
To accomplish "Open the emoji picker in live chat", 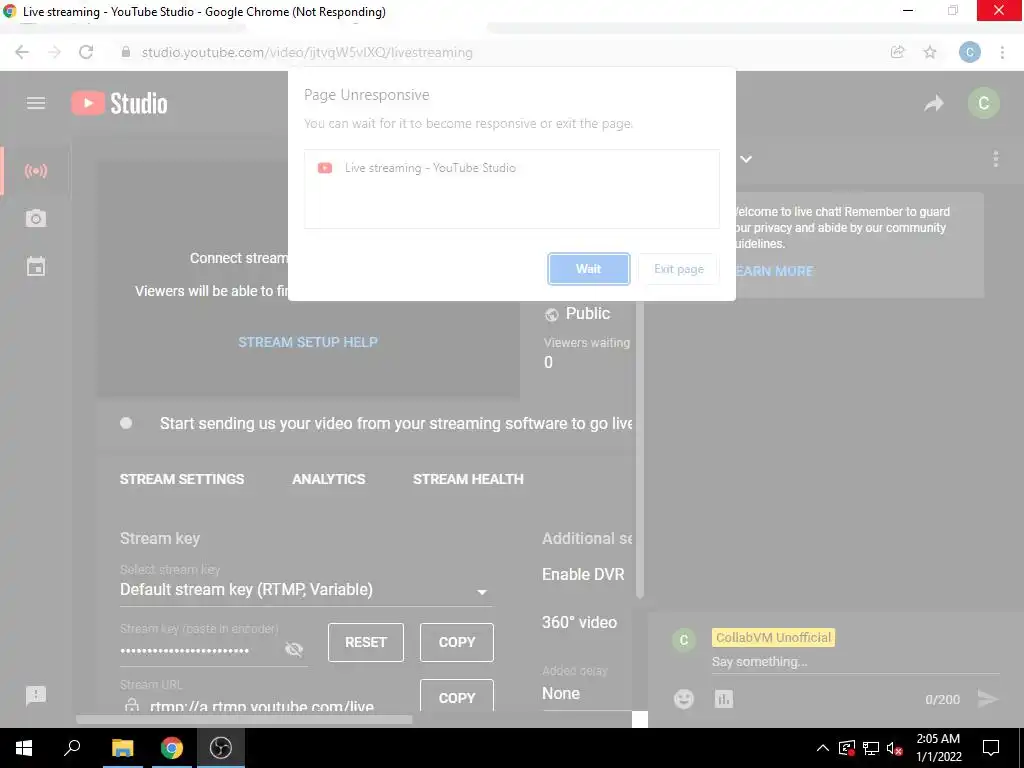I will [x=684, y=699].
